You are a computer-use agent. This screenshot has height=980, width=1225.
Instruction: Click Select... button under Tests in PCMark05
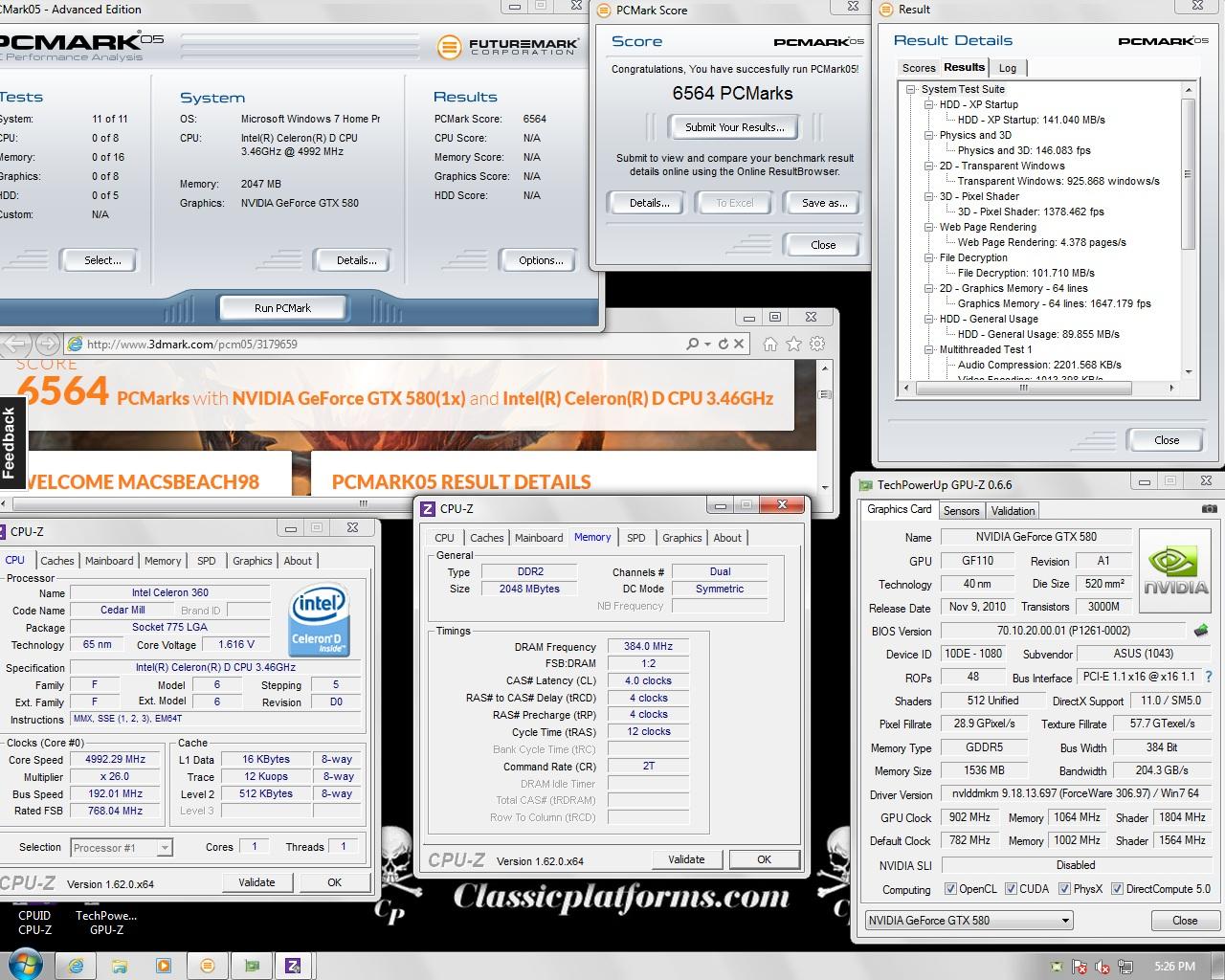tap(101, 260)
